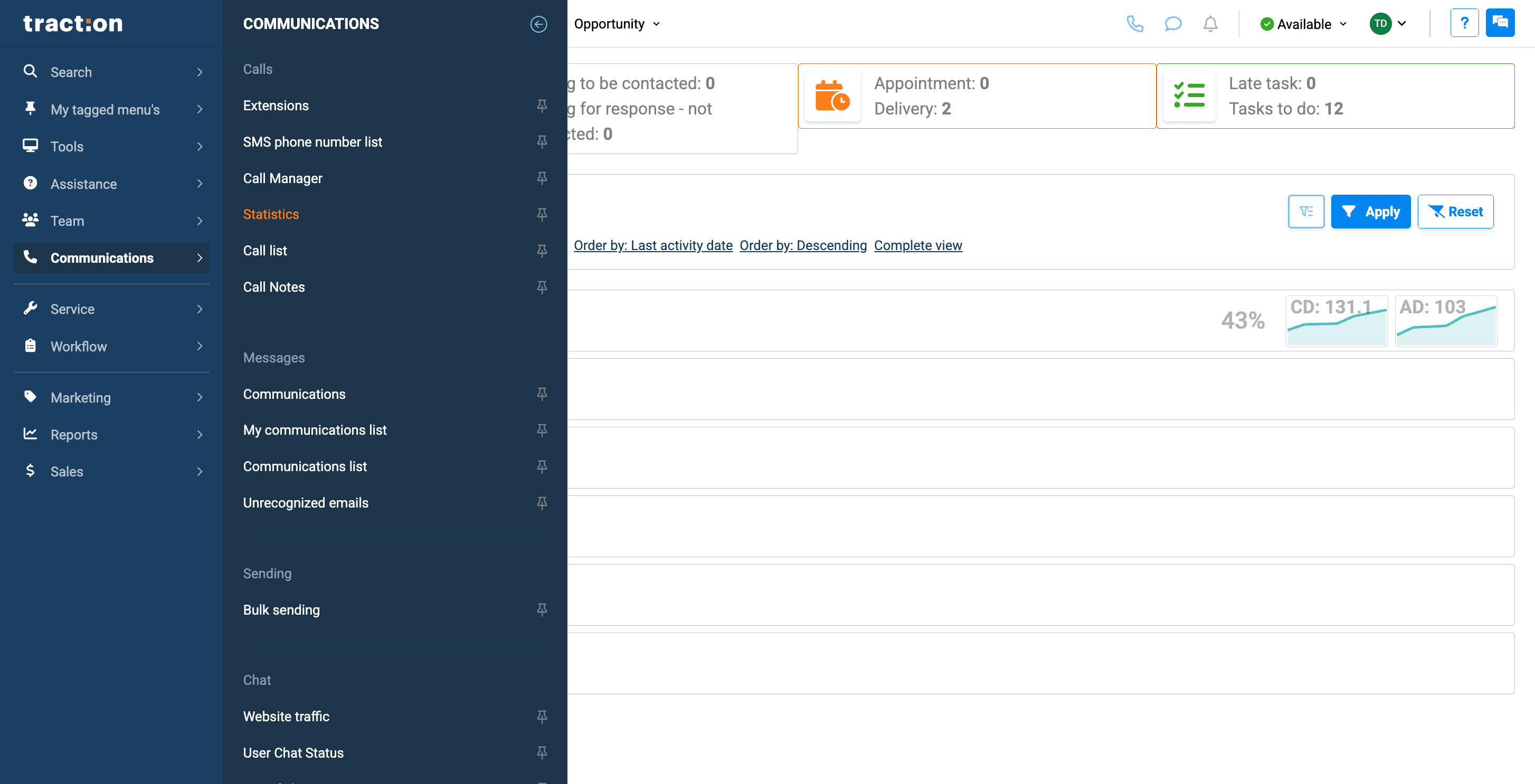This screenshot has width=1535, height=784.
Task: Pin the Communications messages item
Action: 542,394
